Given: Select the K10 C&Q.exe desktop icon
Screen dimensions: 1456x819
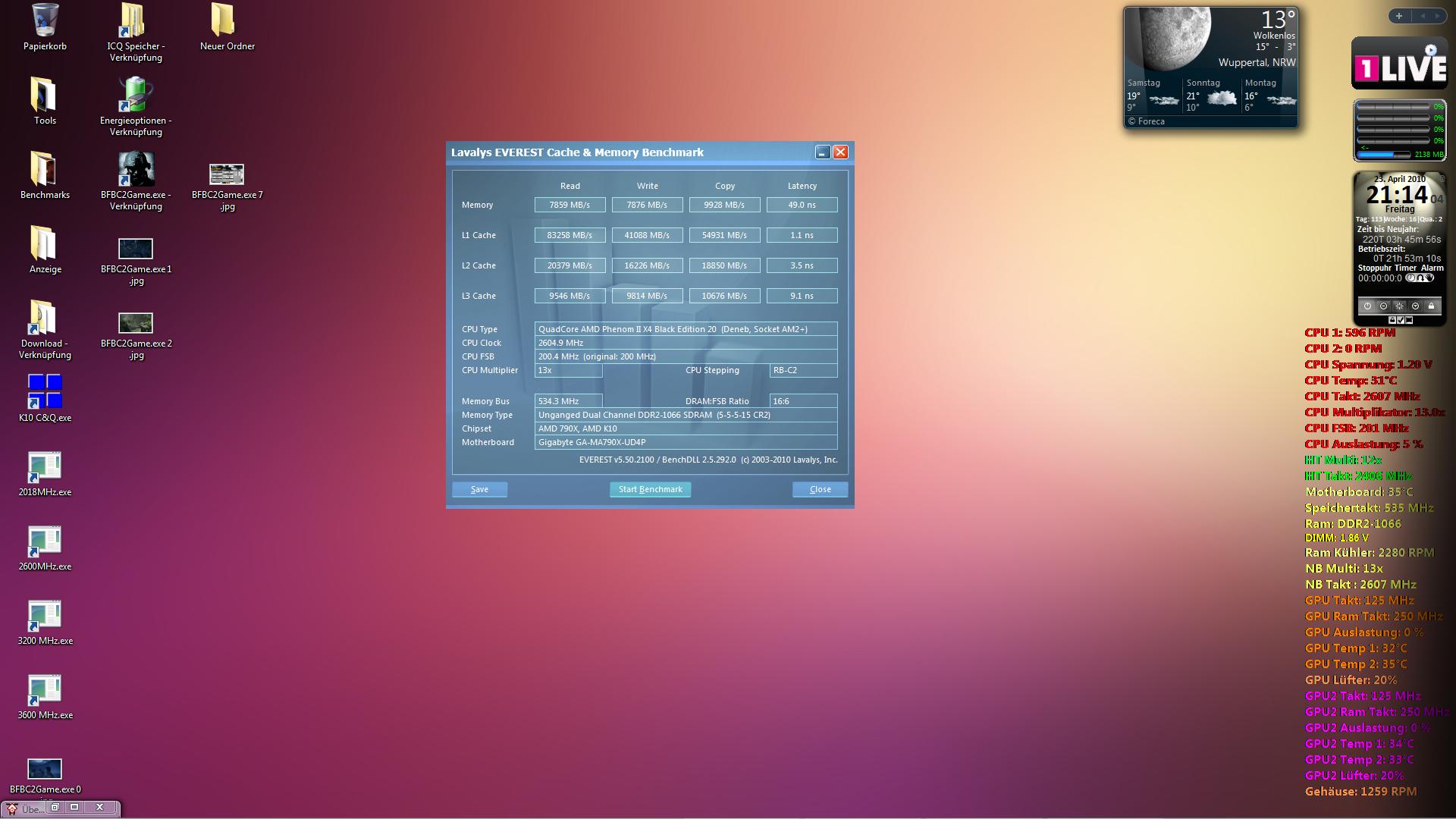Looking at the screenshot, I should 45,391.
